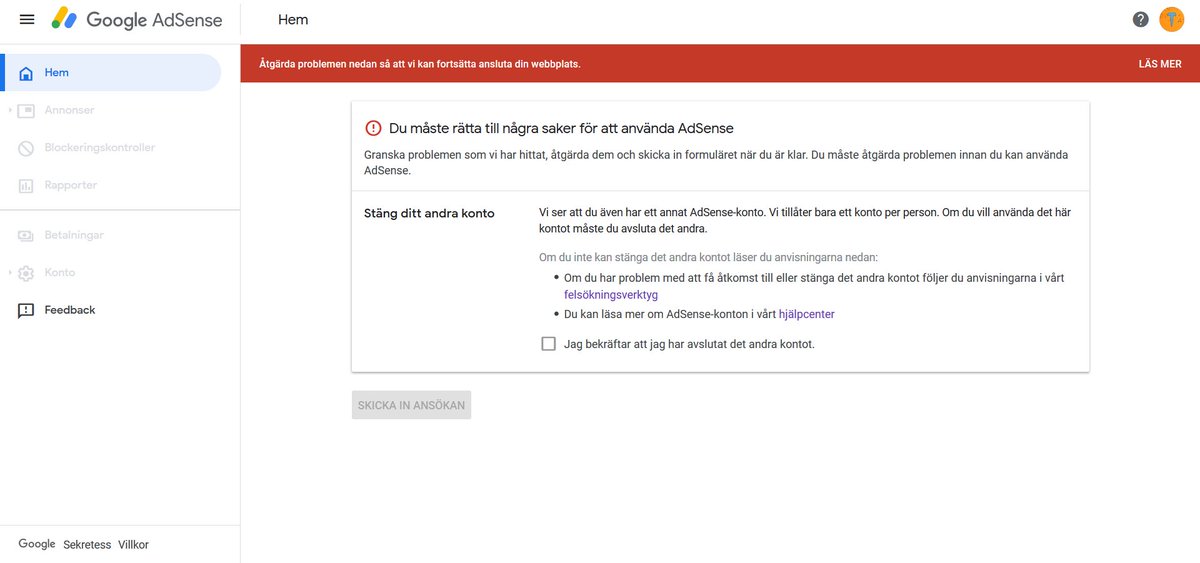Open the account profile avatar

coord(1172,20)
